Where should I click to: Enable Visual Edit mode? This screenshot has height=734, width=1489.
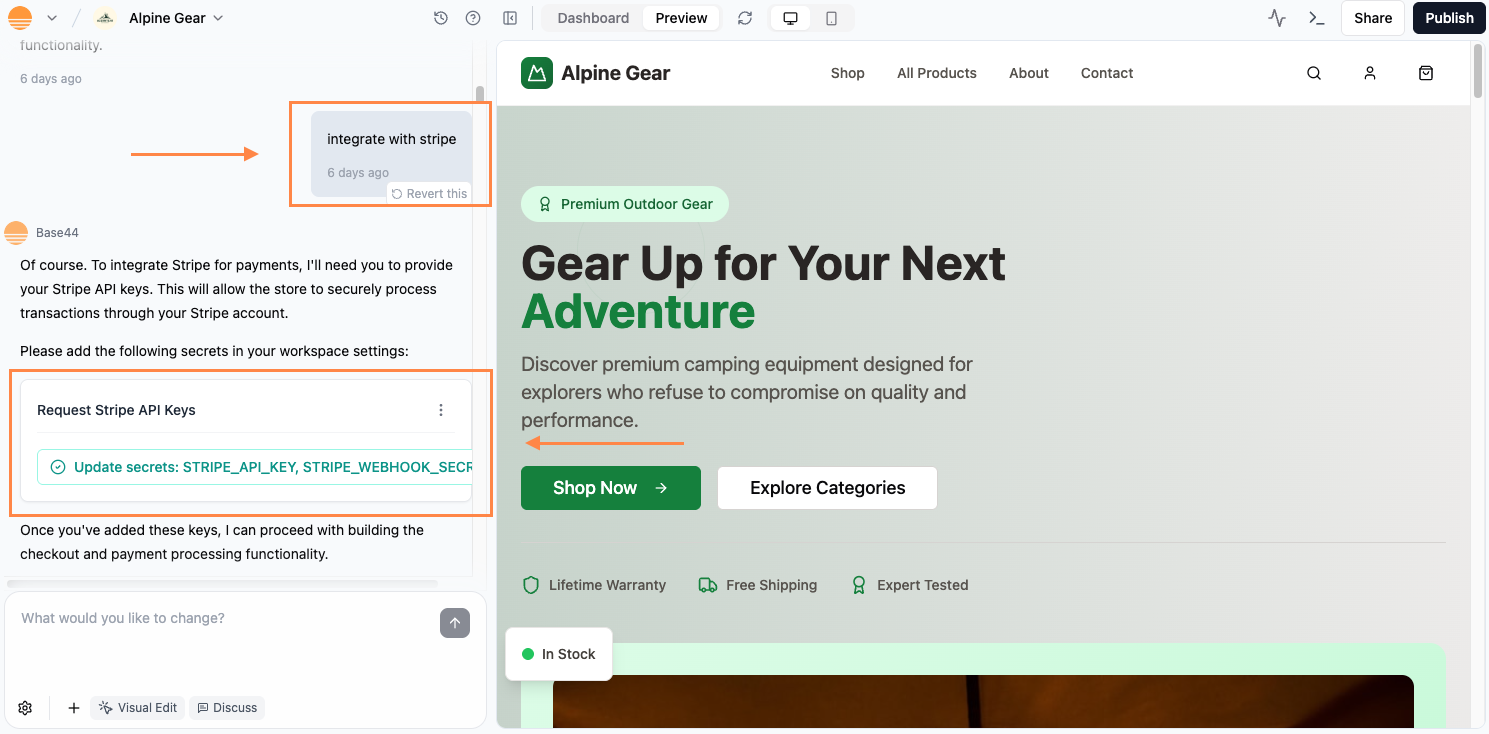137,708
